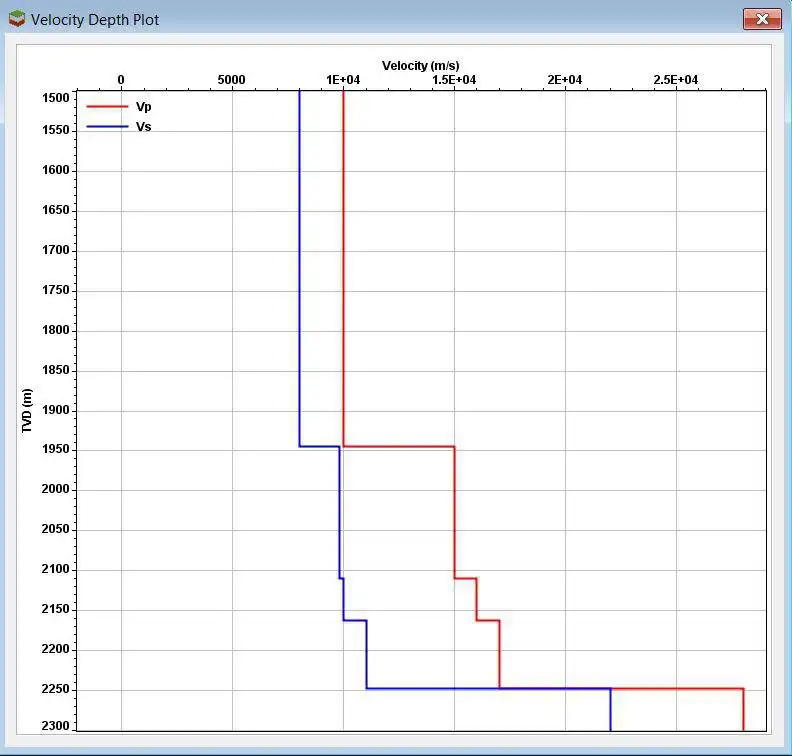The image size is (792, 756).
Task: Select the Vs legend label
Action: pyautogui.click(x=143, y=127)
